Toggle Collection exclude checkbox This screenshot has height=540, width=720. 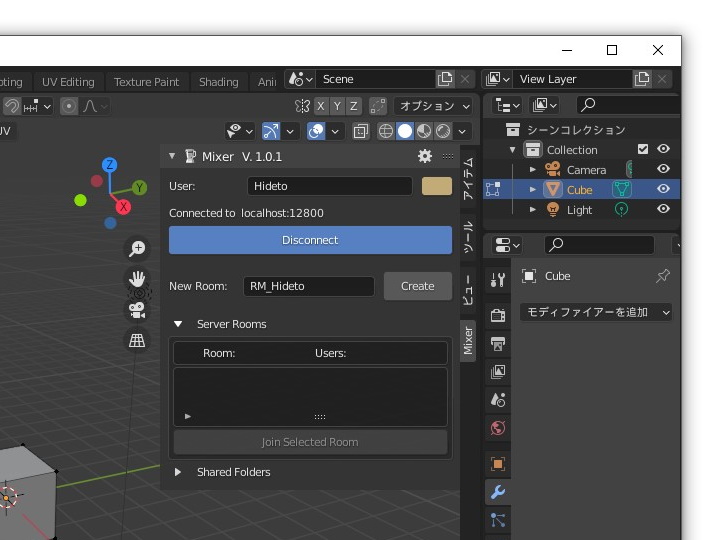pos(643,149)
